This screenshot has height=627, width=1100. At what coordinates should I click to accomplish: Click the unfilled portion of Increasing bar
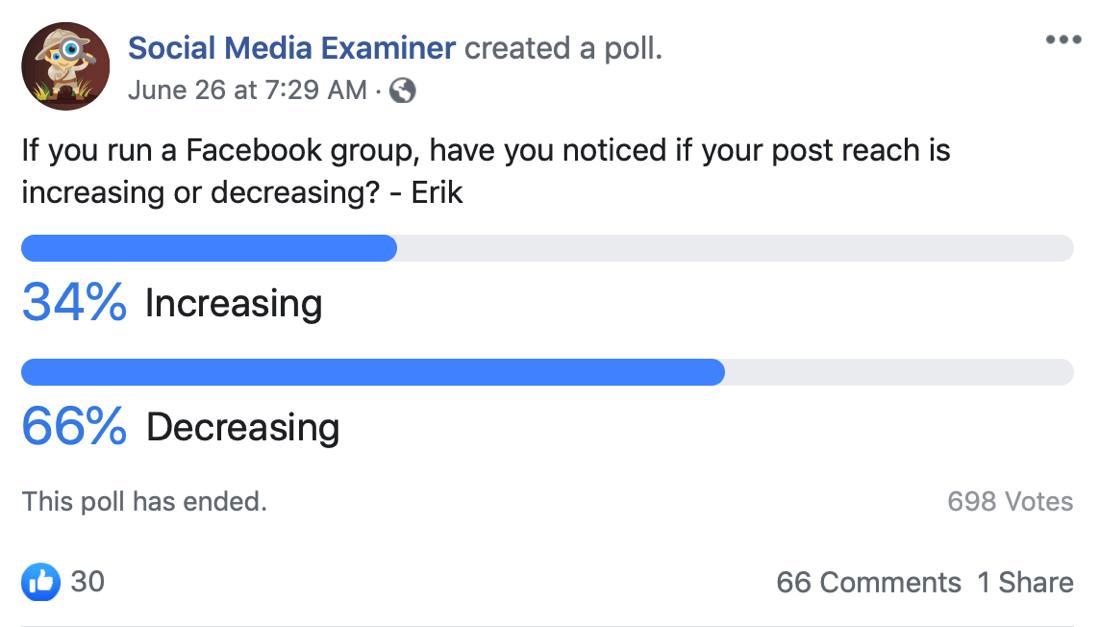click(735, 248)
